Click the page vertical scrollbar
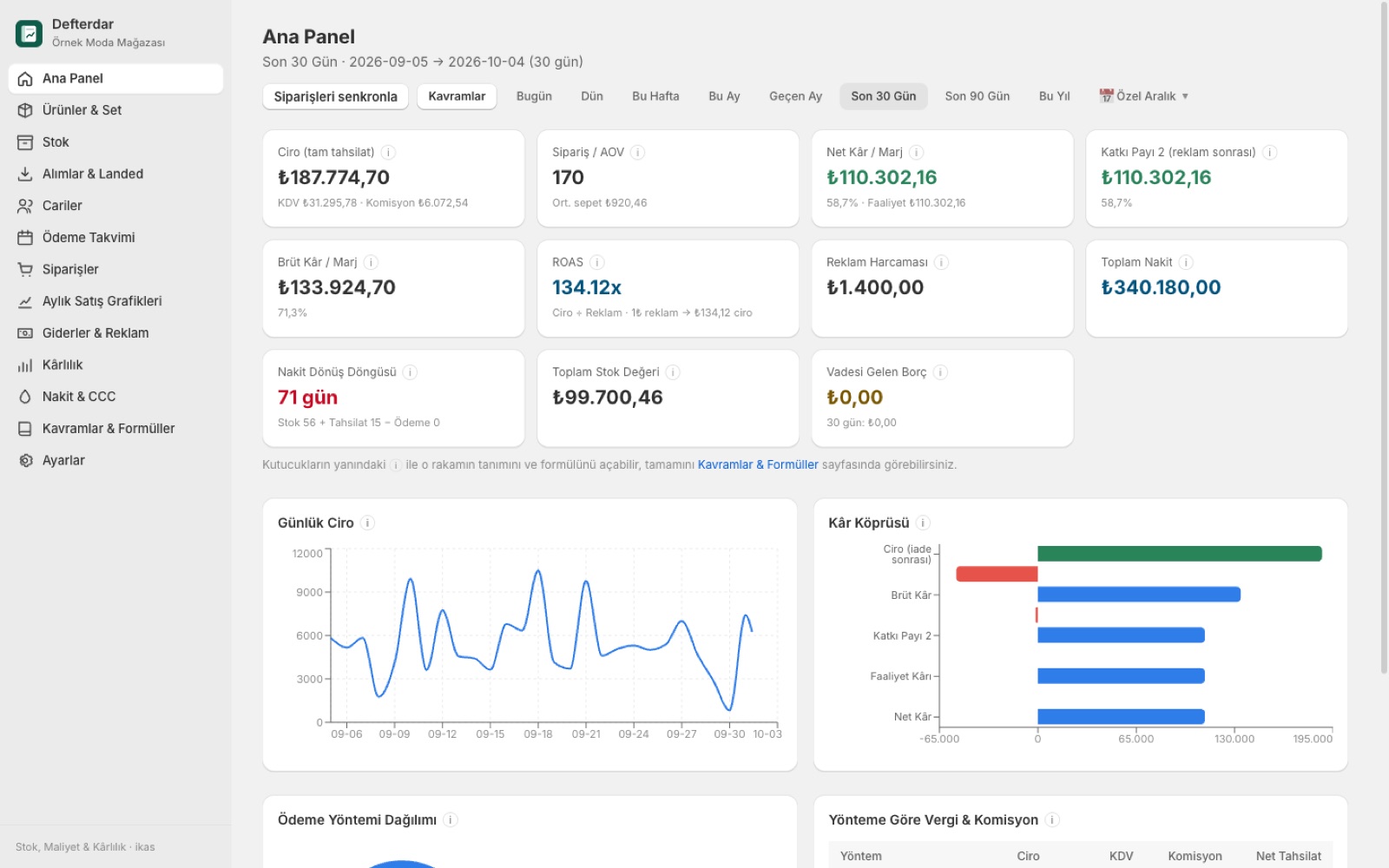The image size is (1389, 868). (x=1384, y=337)
